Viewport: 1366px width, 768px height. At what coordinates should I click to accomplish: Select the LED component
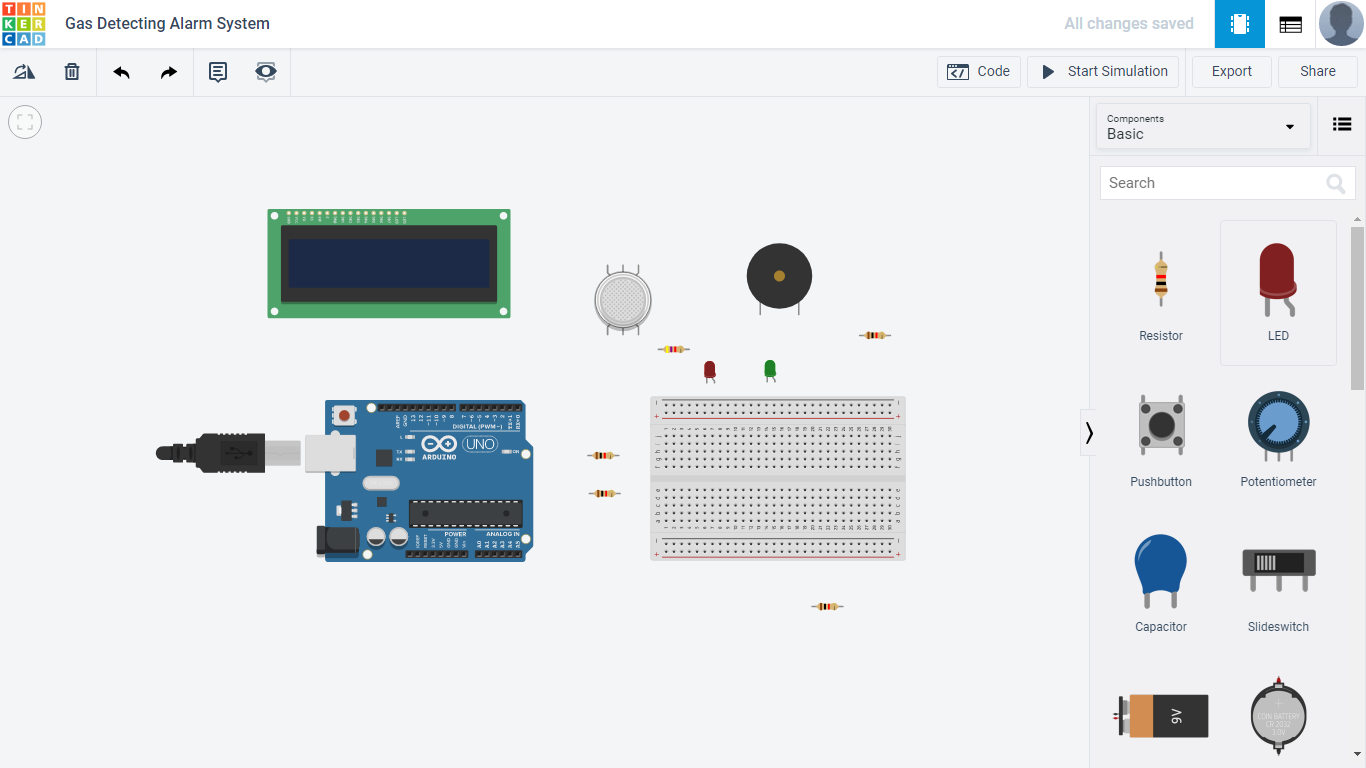1278,288
